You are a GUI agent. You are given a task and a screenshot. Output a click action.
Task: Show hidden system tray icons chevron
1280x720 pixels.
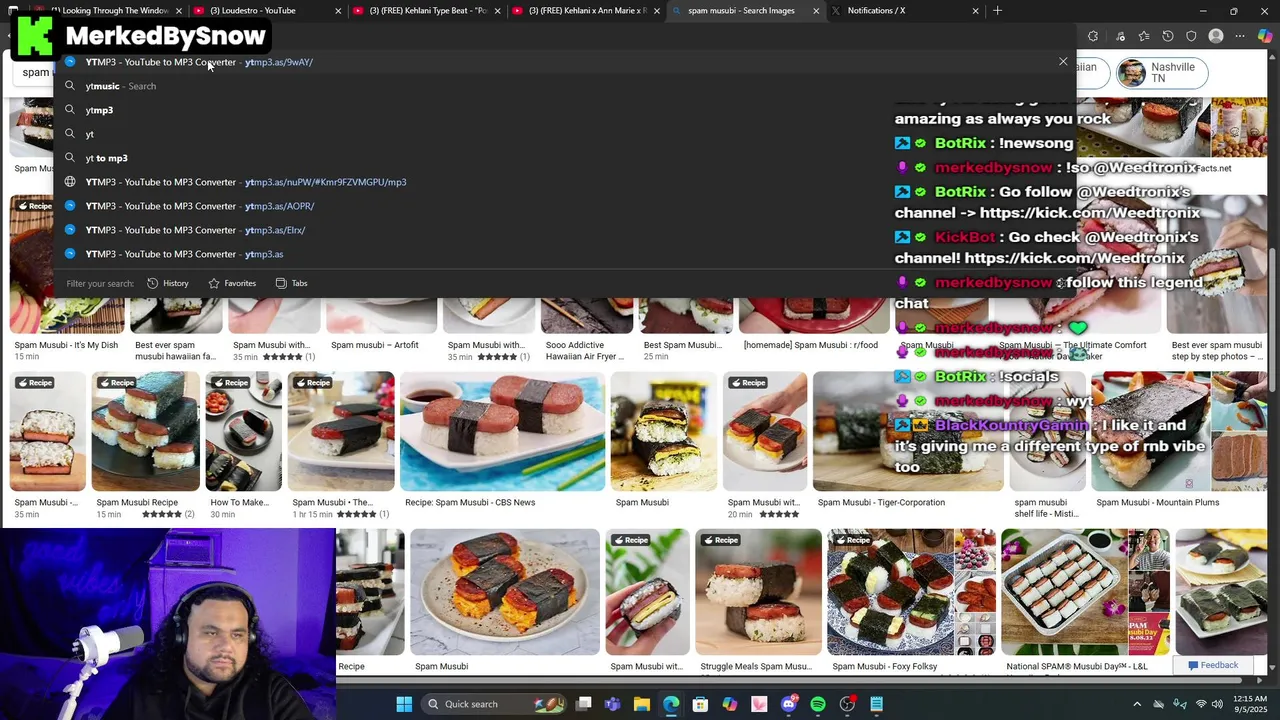click(1137, 704)
